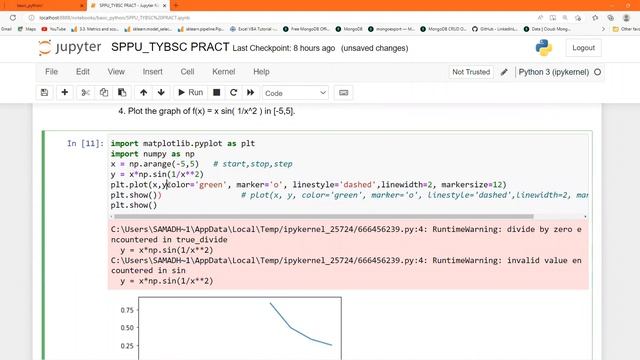This screenshot has width=640, height=360.
Task: Click the Logout button
Action: click(583, 48)
